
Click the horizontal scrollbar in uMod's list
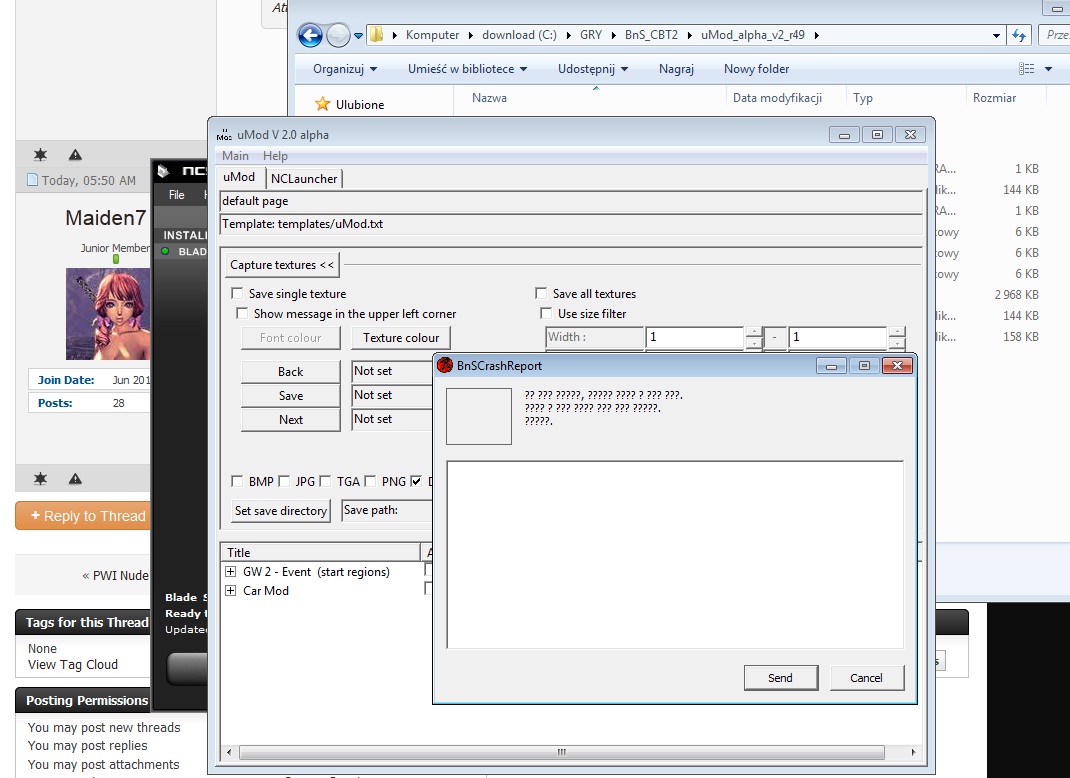tap(560, 752)
